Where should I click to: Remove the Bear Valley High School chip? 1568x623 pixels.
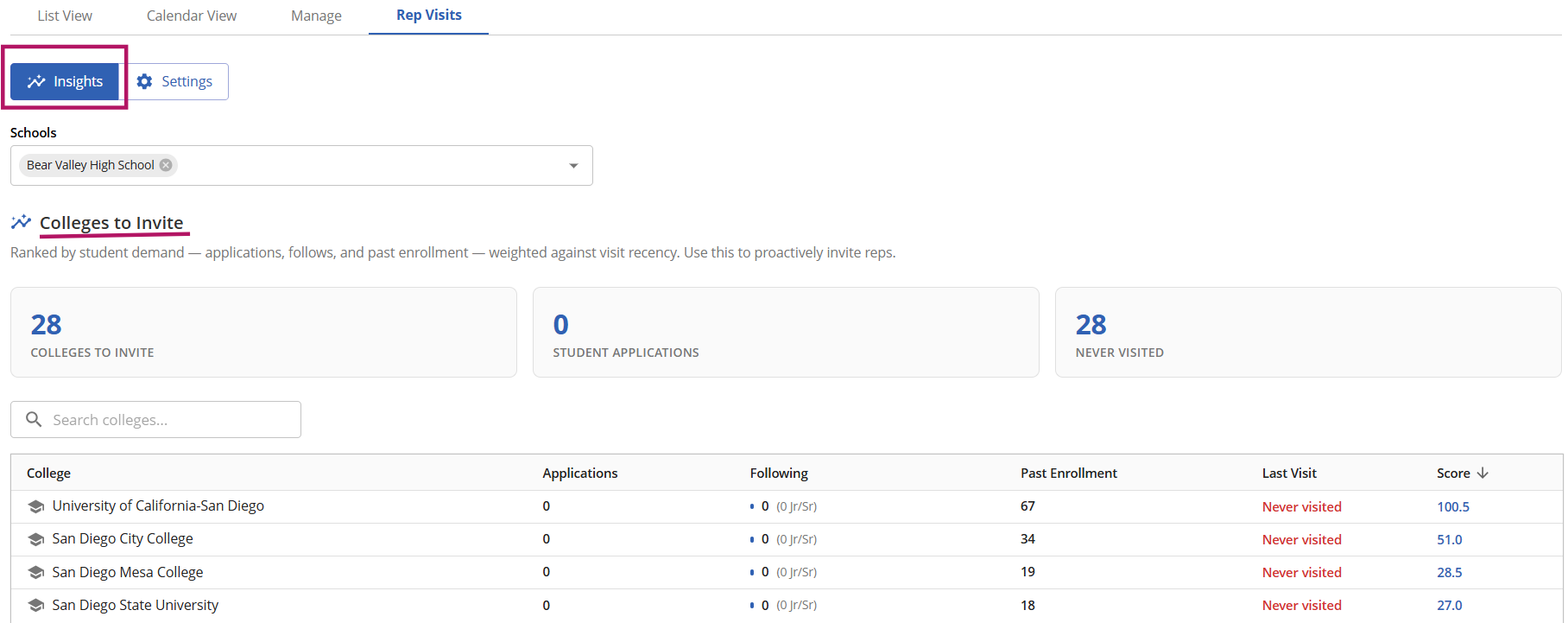tap(166, 165)
